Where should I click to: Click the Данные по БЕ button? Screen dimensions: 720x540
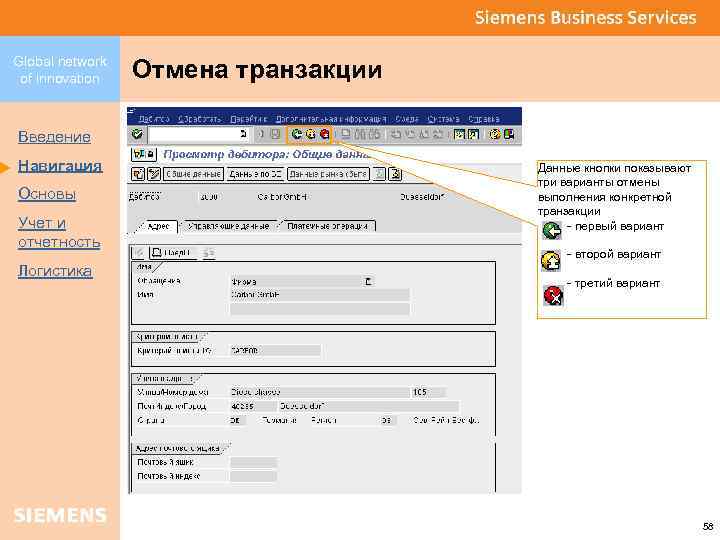coord(255,174)
